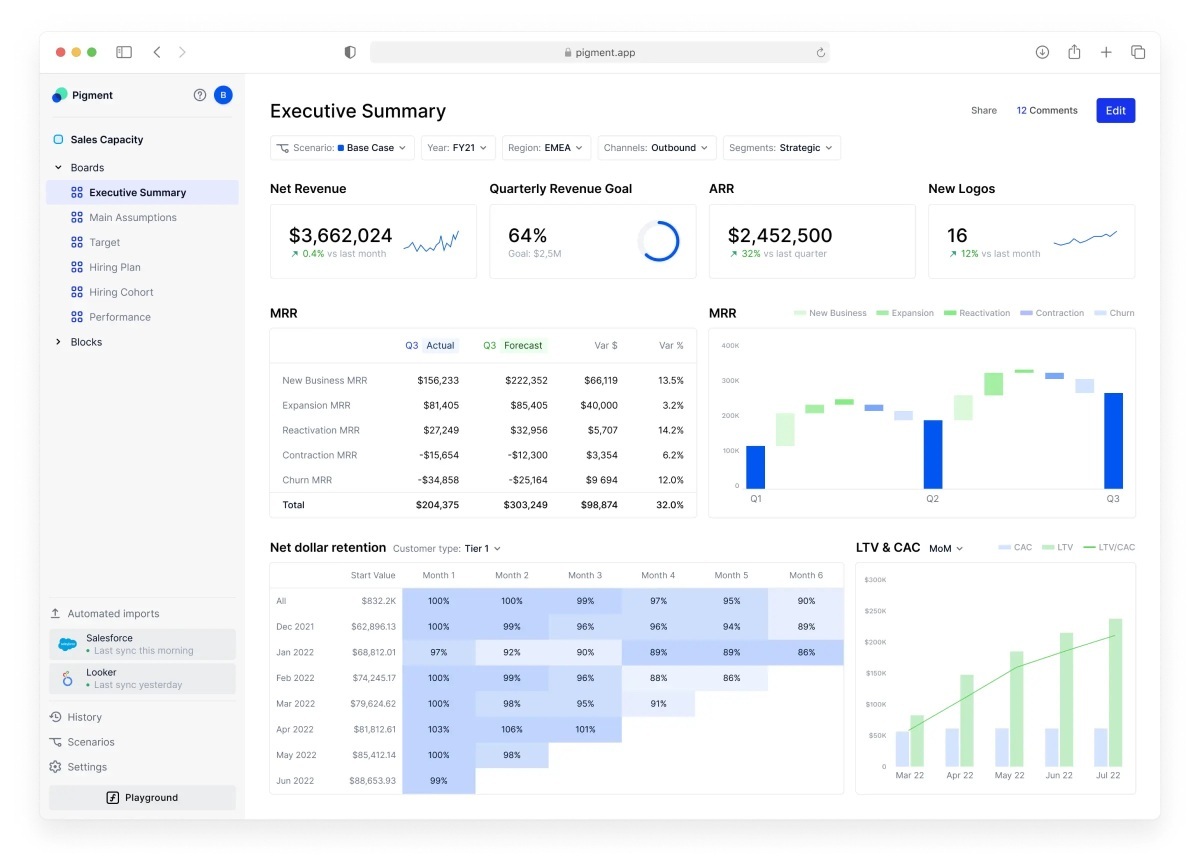Expand the Blocks tree section

[58, 342]
